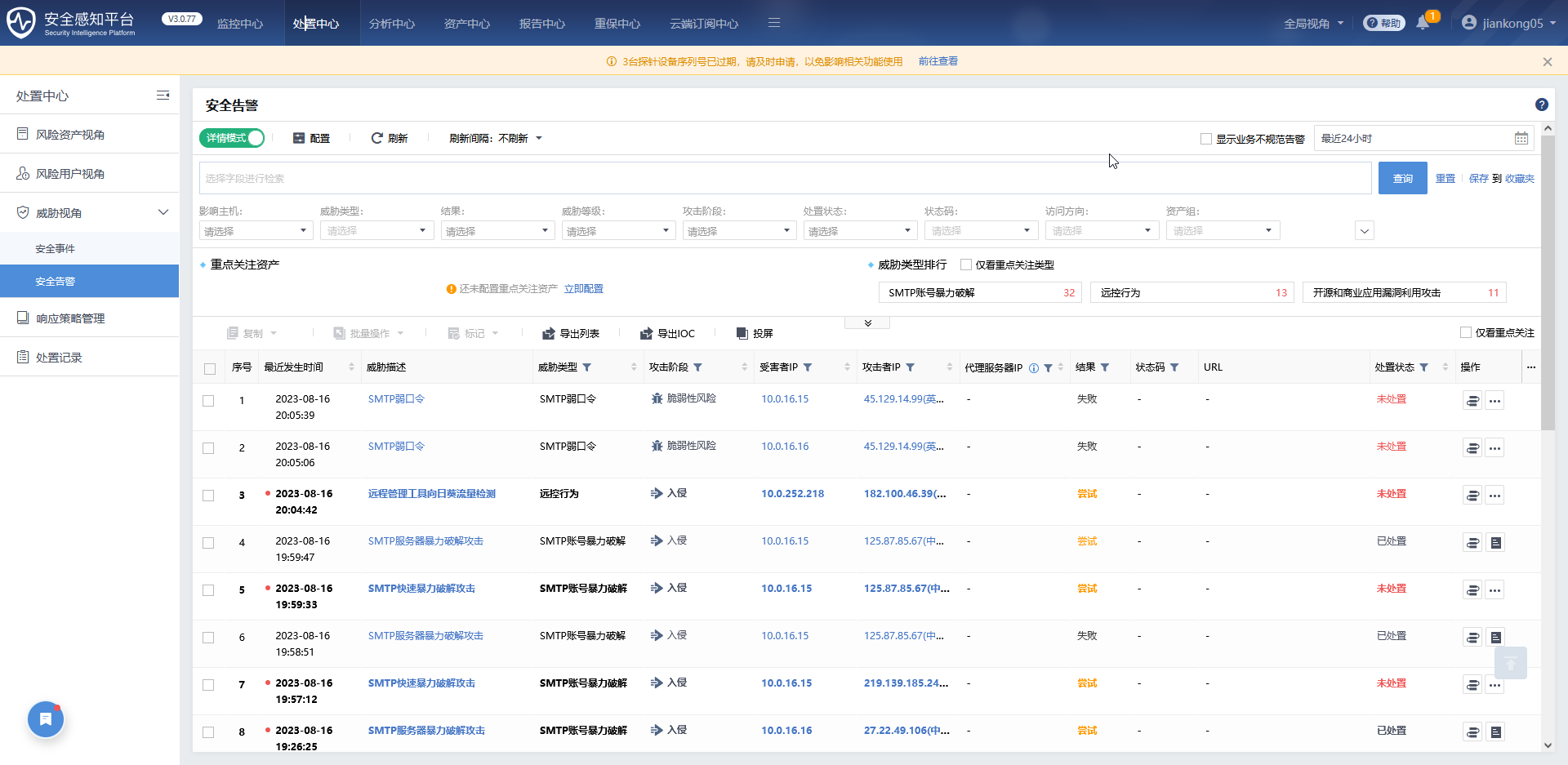Select SMTP账号暴力破解 threat ranking card

[980, 292]
